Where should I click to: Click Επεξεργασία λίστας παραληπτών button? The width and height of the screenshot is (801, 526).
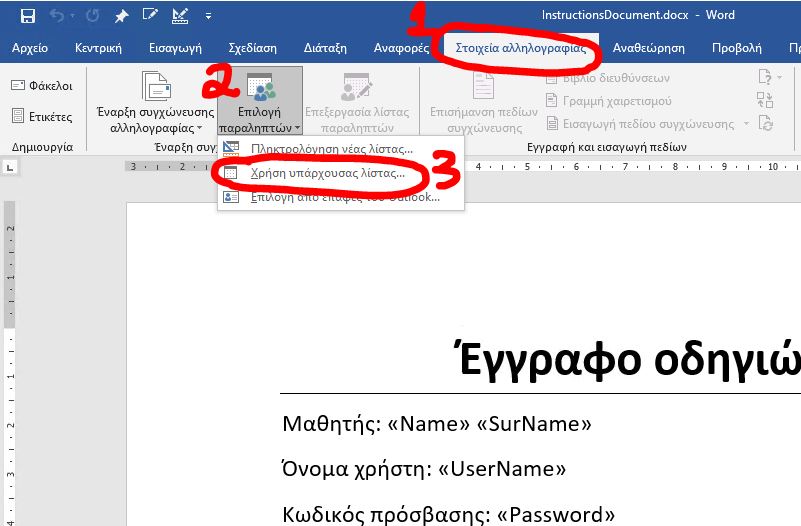tap(357, 102)
